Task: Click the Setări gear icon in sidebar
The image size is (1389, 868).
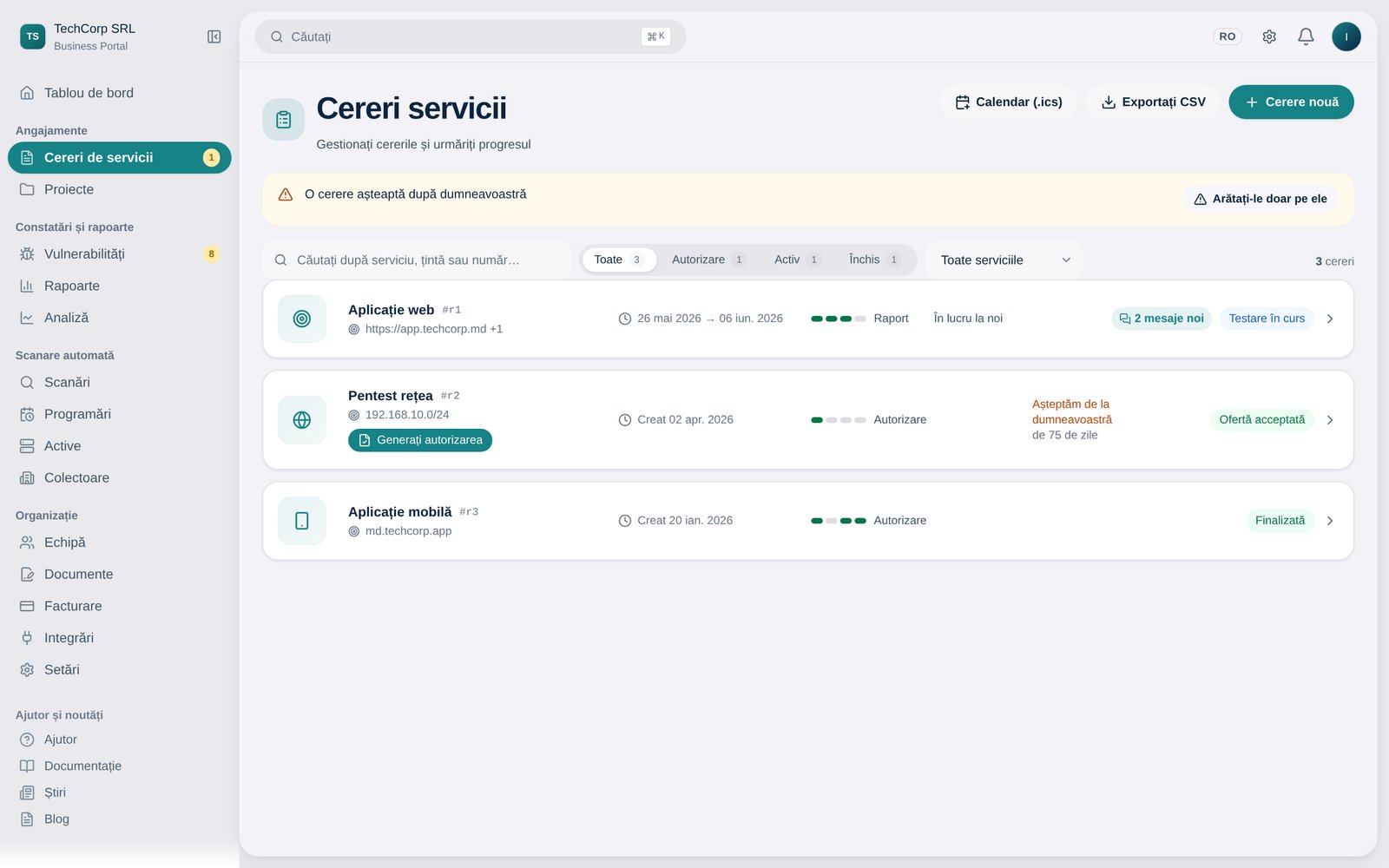Action: point(27,670)
